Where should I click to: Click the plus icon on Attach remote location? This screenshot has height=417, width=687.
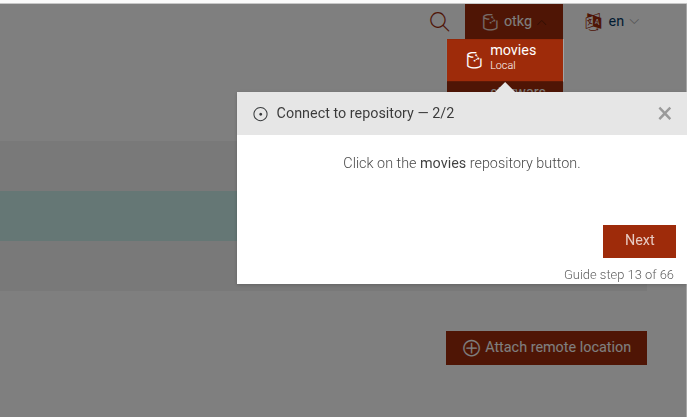pyautogui.click(x=471, y=348)
